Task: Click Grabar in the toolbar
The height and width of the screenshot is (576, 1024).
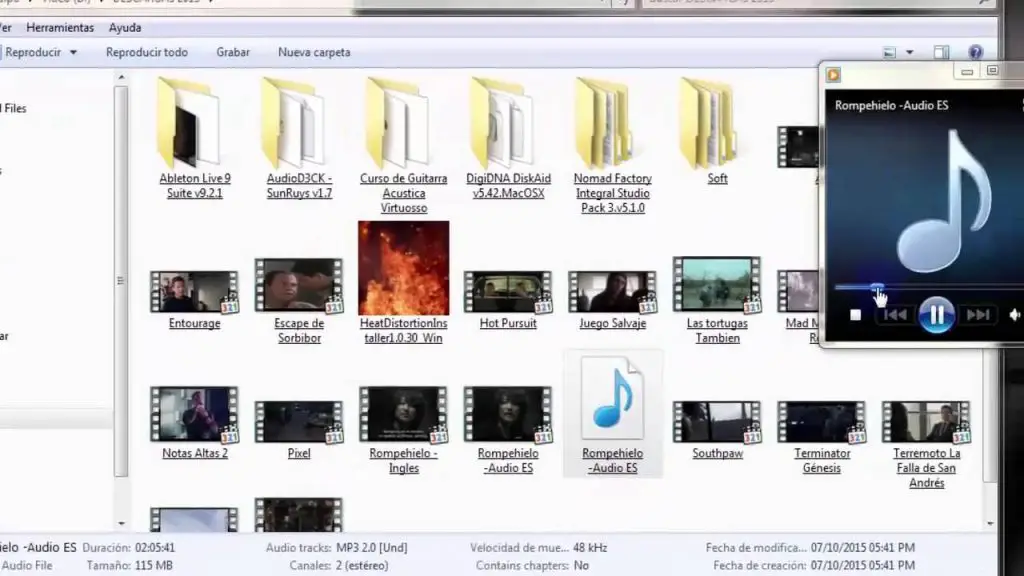Action: pyautogui.click(x=233, y=52)
